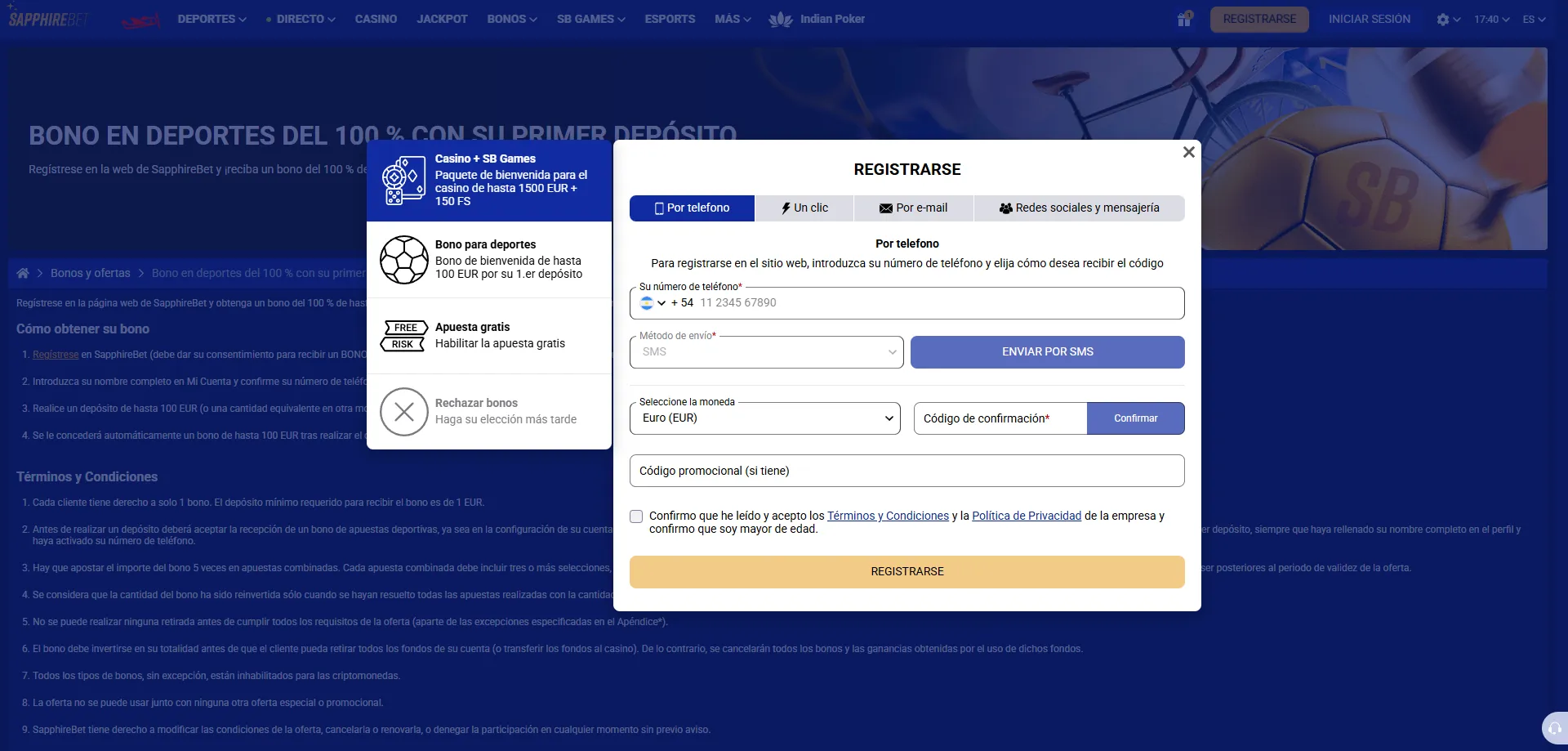
Task: Close the registration dialog
Action: [x=1189, y=152]
